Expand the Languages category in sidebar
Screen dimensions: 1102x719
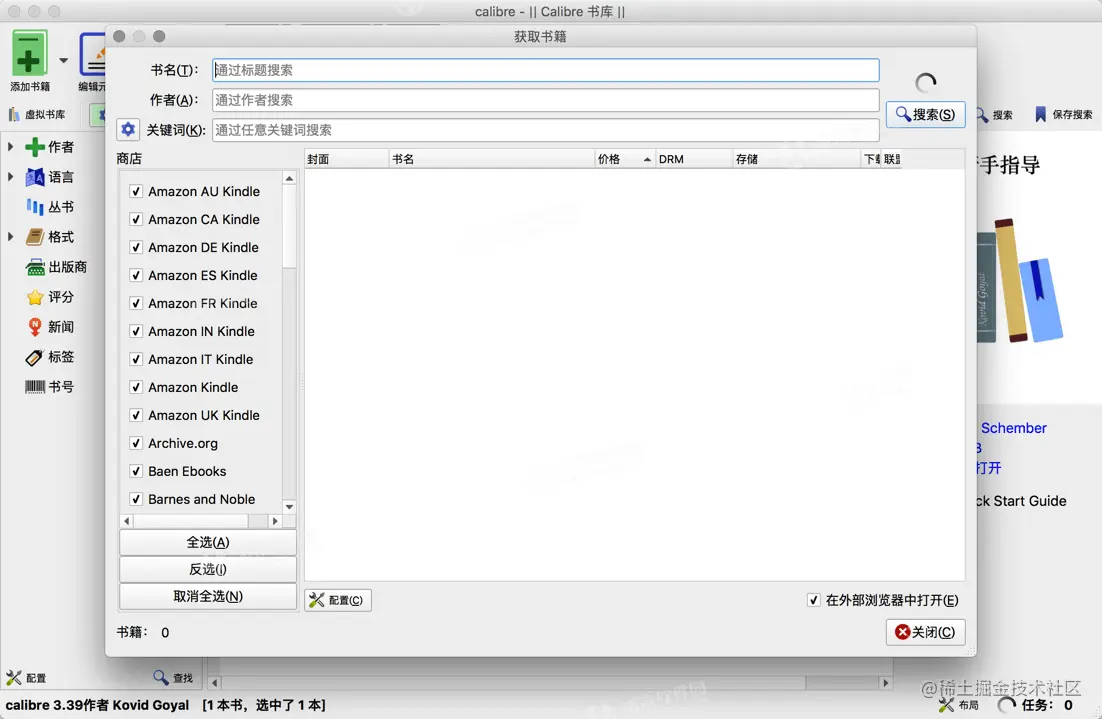(x=11, y=177)
